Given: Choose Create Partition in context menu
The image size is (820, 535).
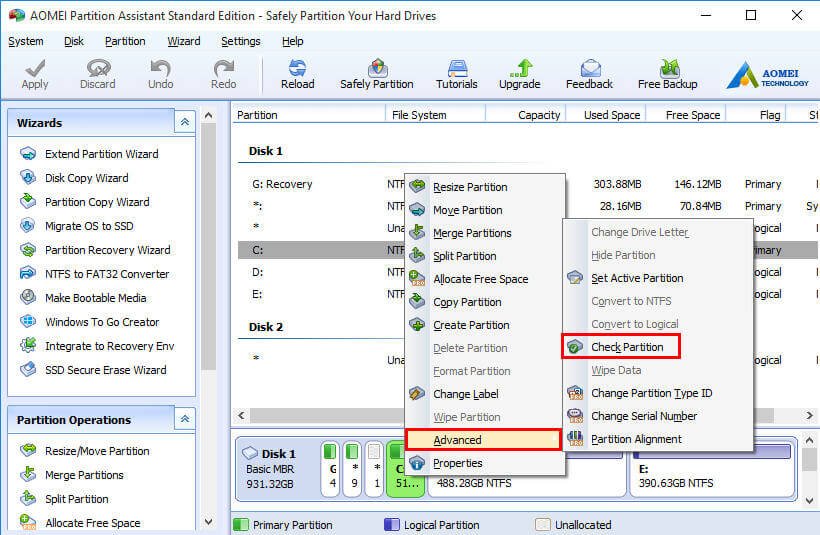Looking at the screenshot, I should coord(484,325).
